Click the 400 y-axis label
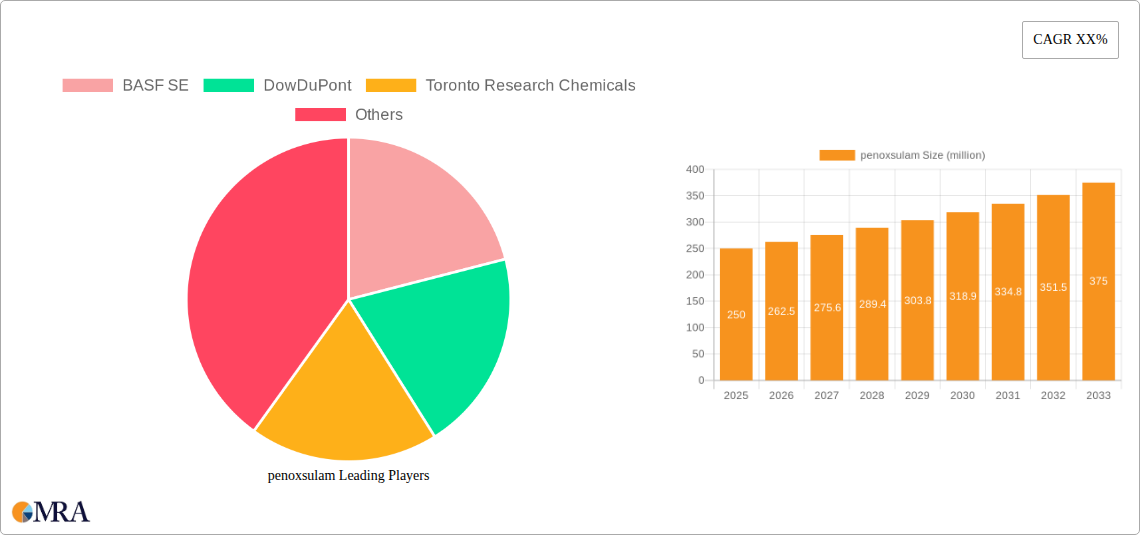Viewport: 1140px width, 535px height. click(695, 169)
